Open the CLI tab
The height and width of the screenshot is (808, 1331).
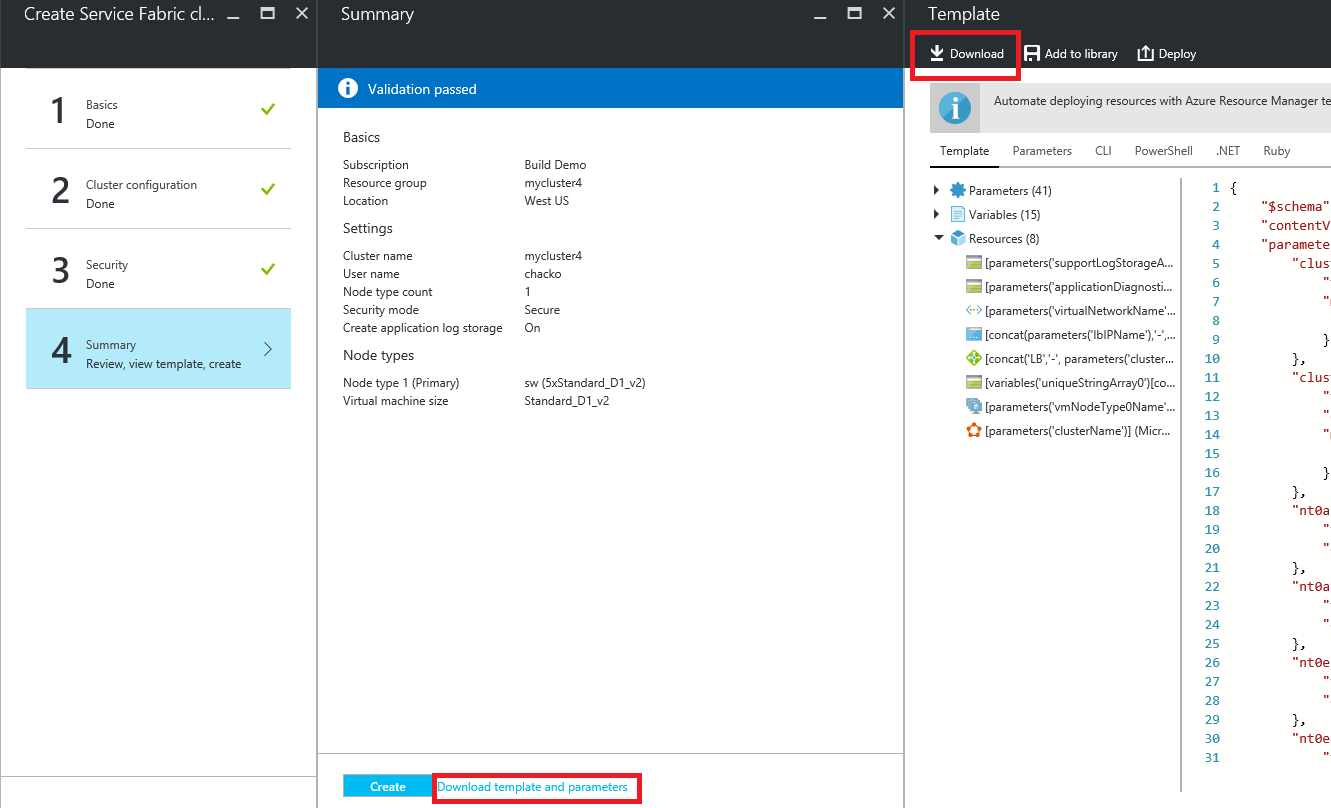point(1103,151)
